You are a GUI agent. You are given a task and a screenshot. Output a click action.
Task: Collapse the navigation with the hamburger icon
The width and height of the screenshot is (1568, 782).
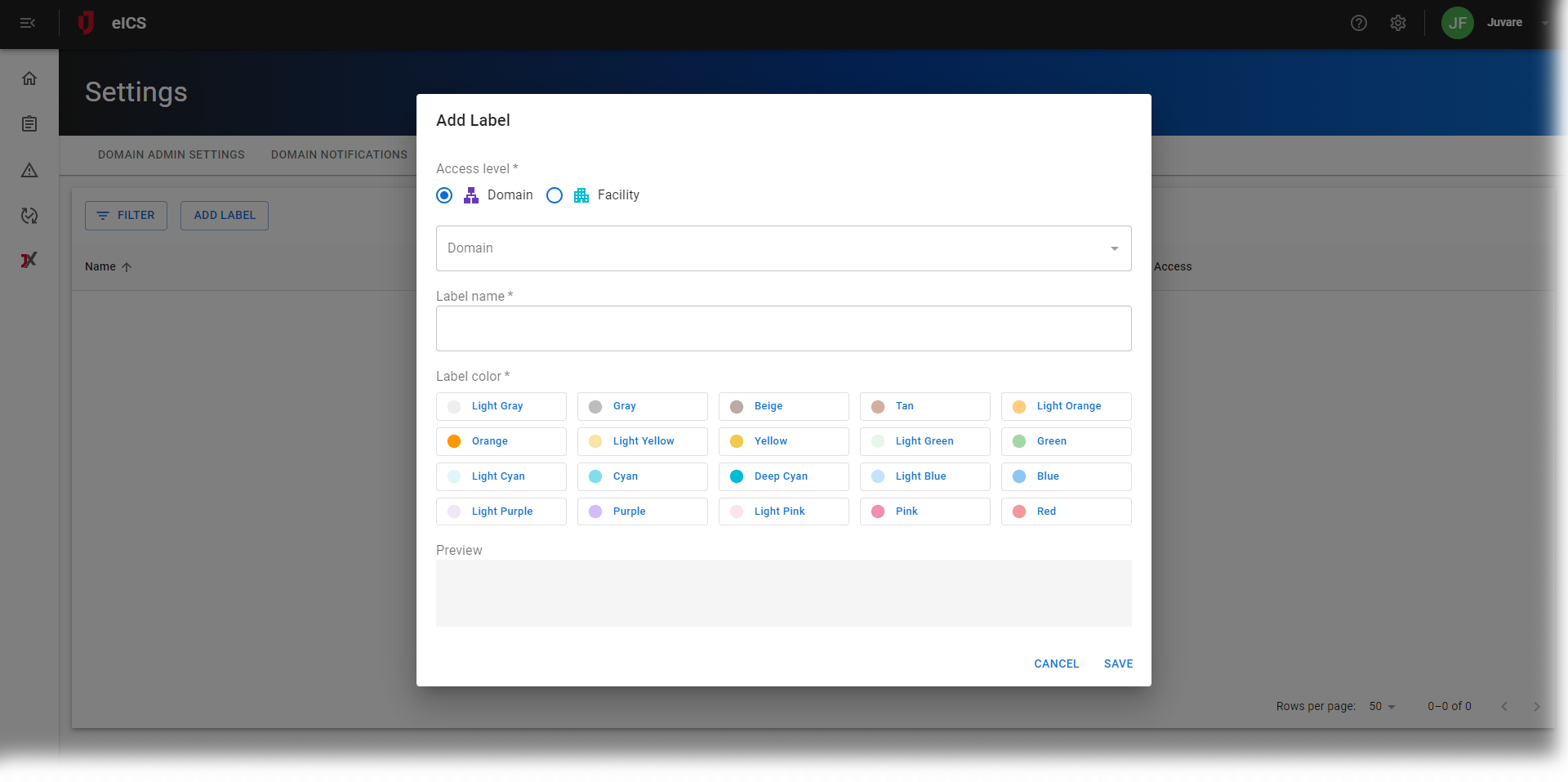(28, 23)
